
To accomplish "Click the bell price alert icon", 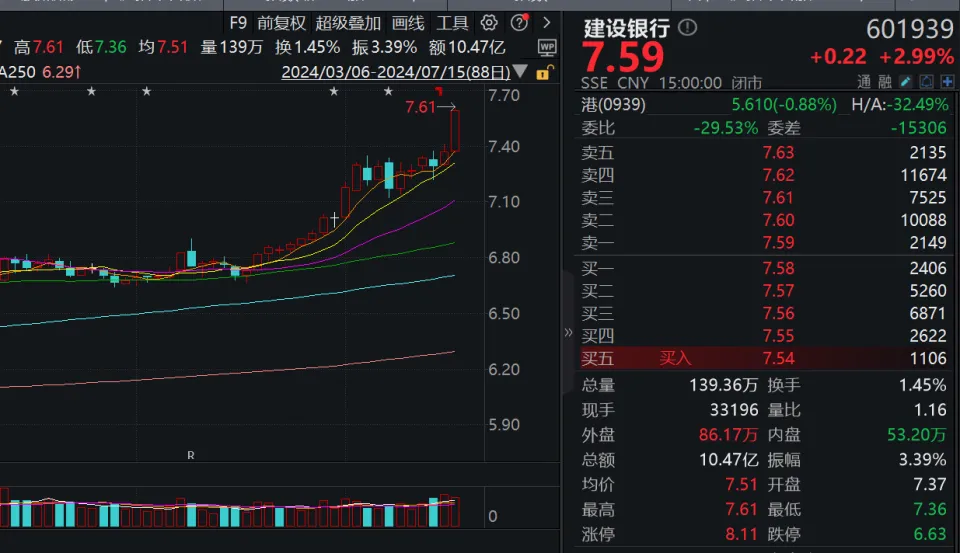I will 926,82.
